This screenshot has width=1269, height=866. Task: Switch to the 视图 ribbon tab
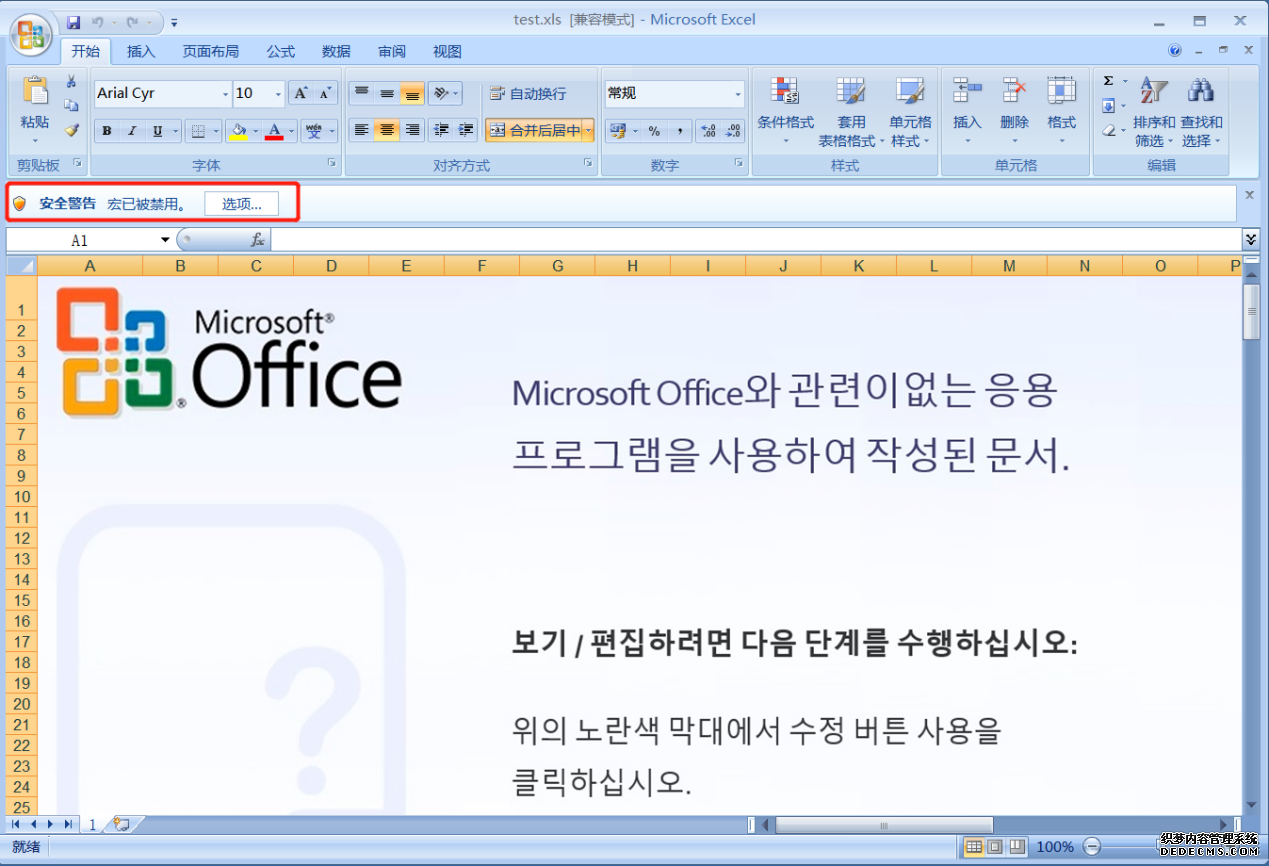[447, 51]
